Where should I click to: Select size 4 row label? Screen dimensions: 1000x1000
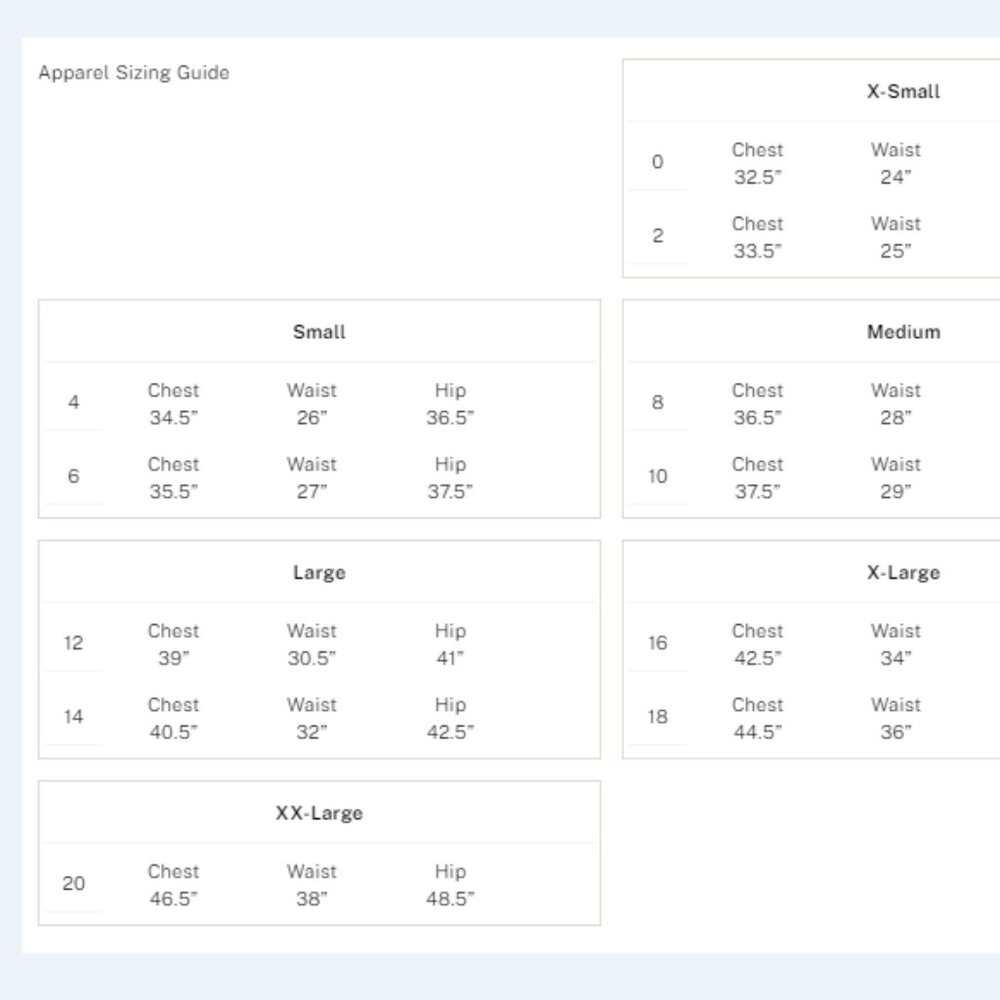[73, 402]
